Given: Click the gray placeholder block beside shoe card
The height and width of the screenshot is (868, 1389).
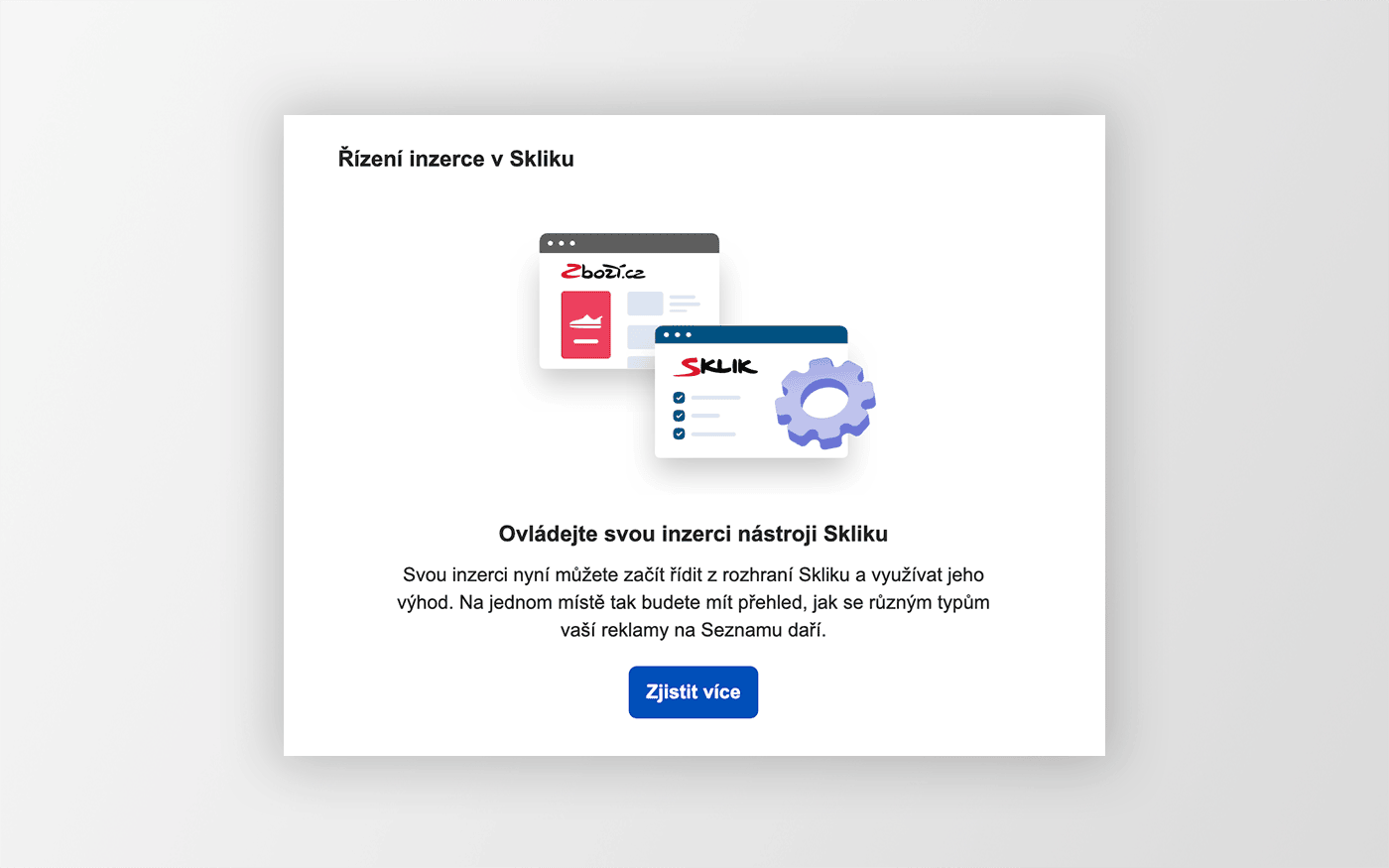Looking at the screenshot, I should 645,304.
